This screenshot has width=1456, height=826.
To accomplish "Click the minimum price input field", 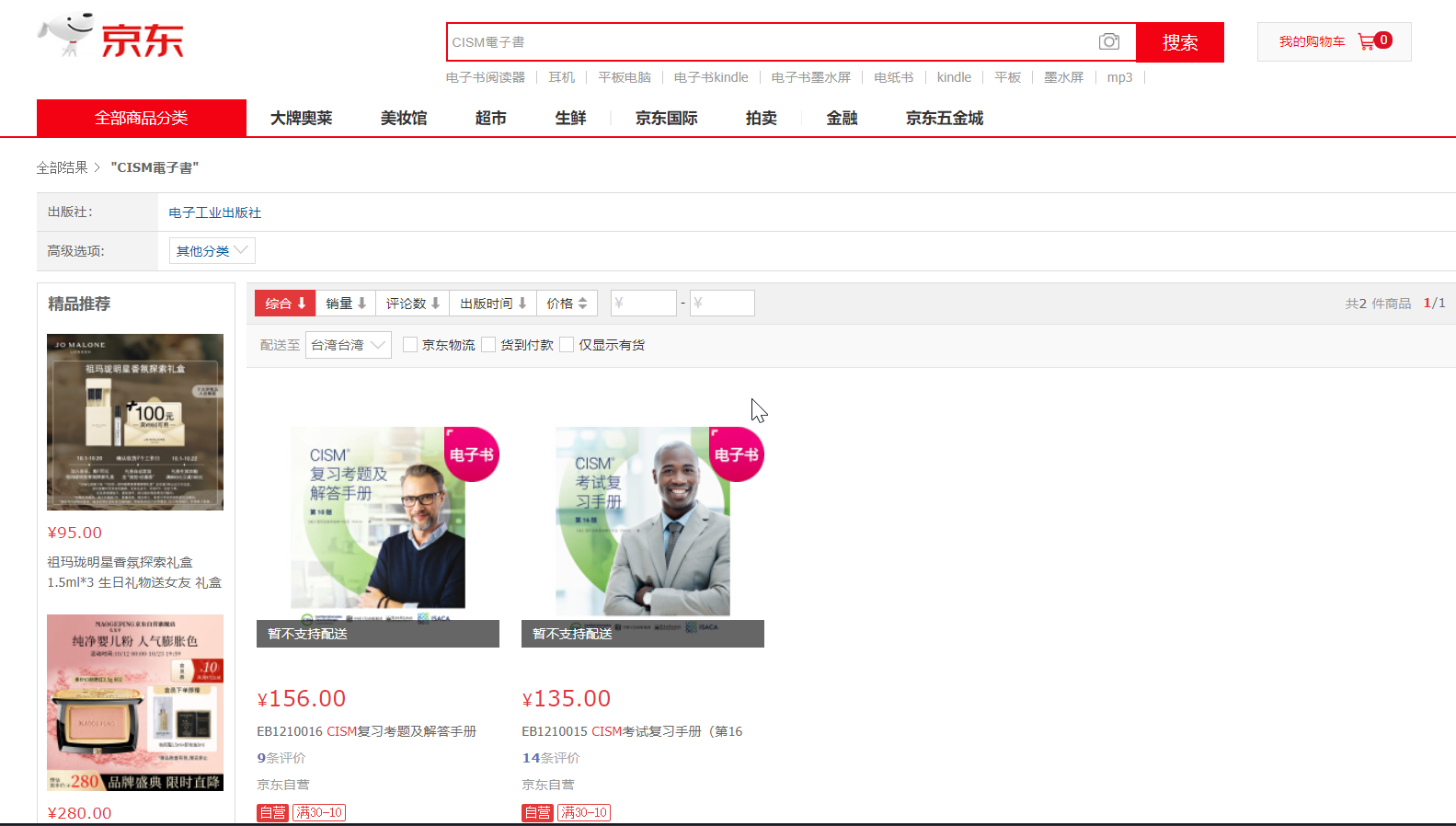I will [x=644, y=303].
